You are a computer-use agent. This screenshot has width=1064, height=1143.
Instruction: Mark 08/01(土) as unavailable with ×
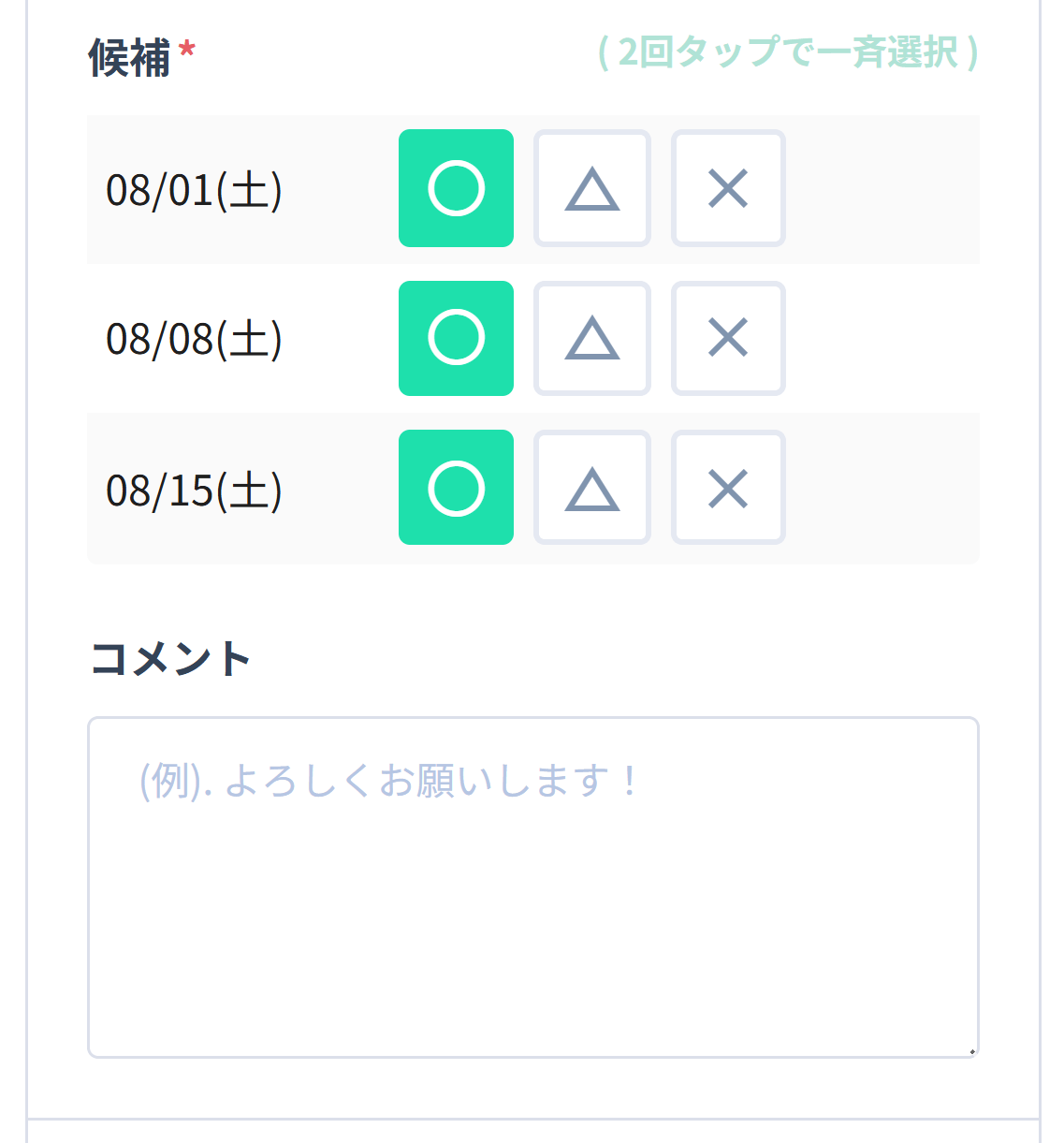tap(728, 189)
